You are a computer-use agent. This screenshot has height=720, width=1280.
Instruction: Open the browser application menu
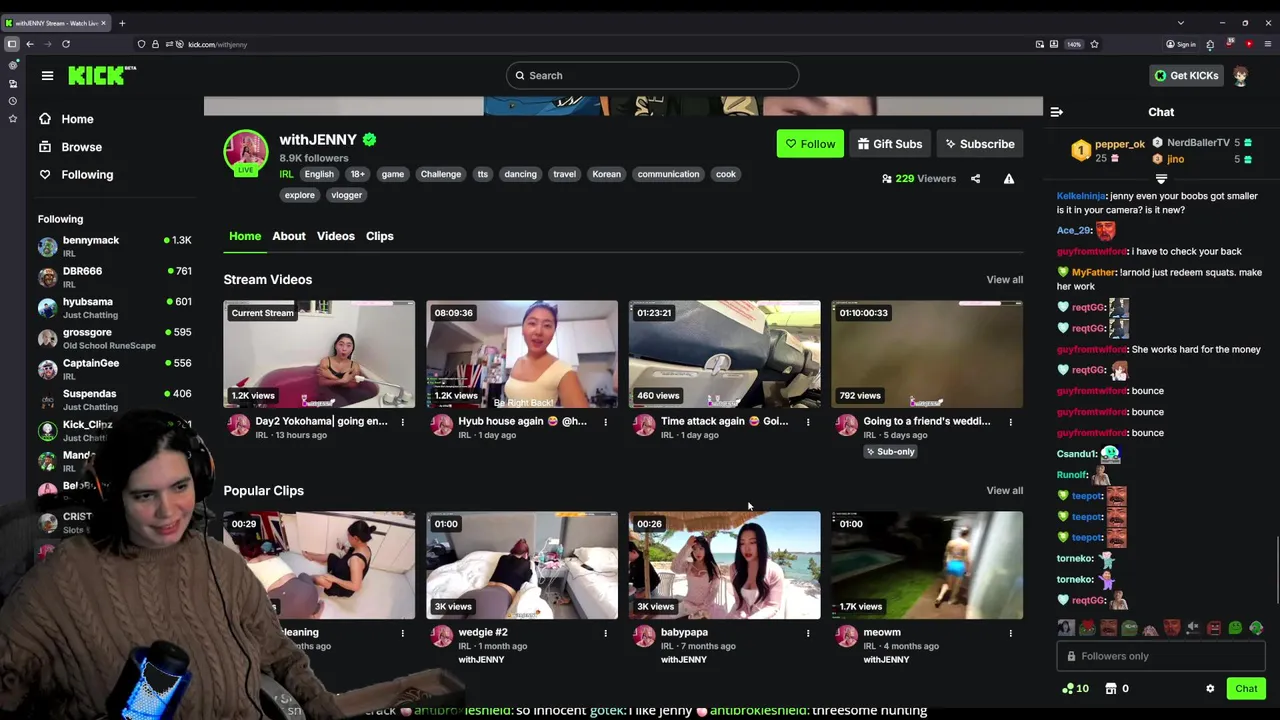coord(1268,44)
